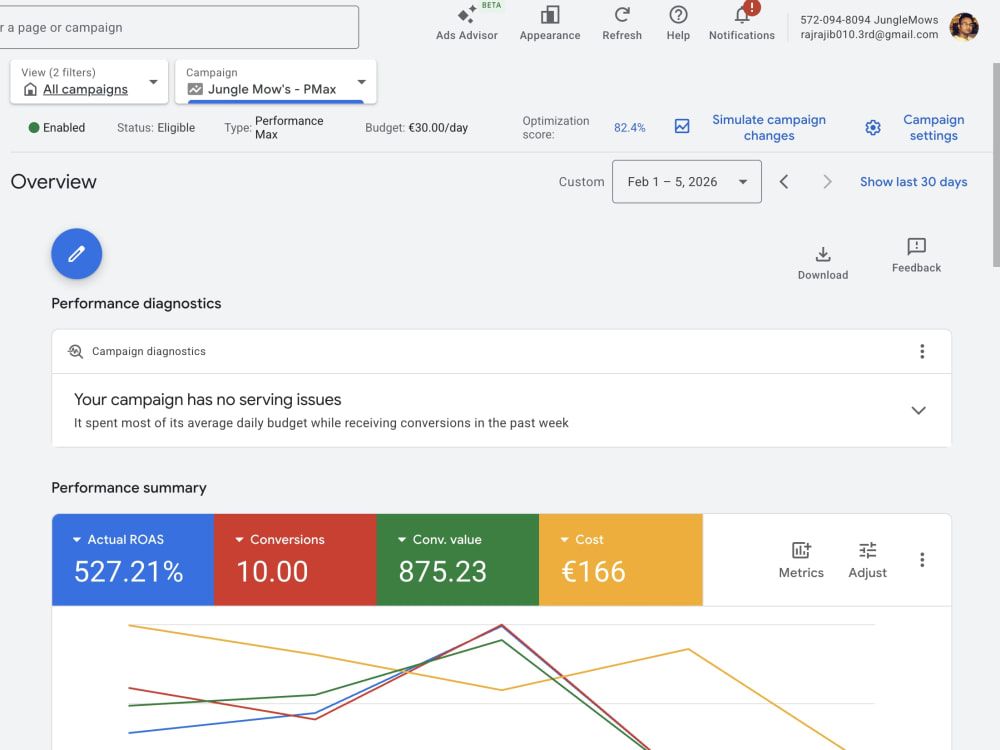Open the View filters dropdown arrow
This screenshot has width=1000, height=750.
(153, 82)
